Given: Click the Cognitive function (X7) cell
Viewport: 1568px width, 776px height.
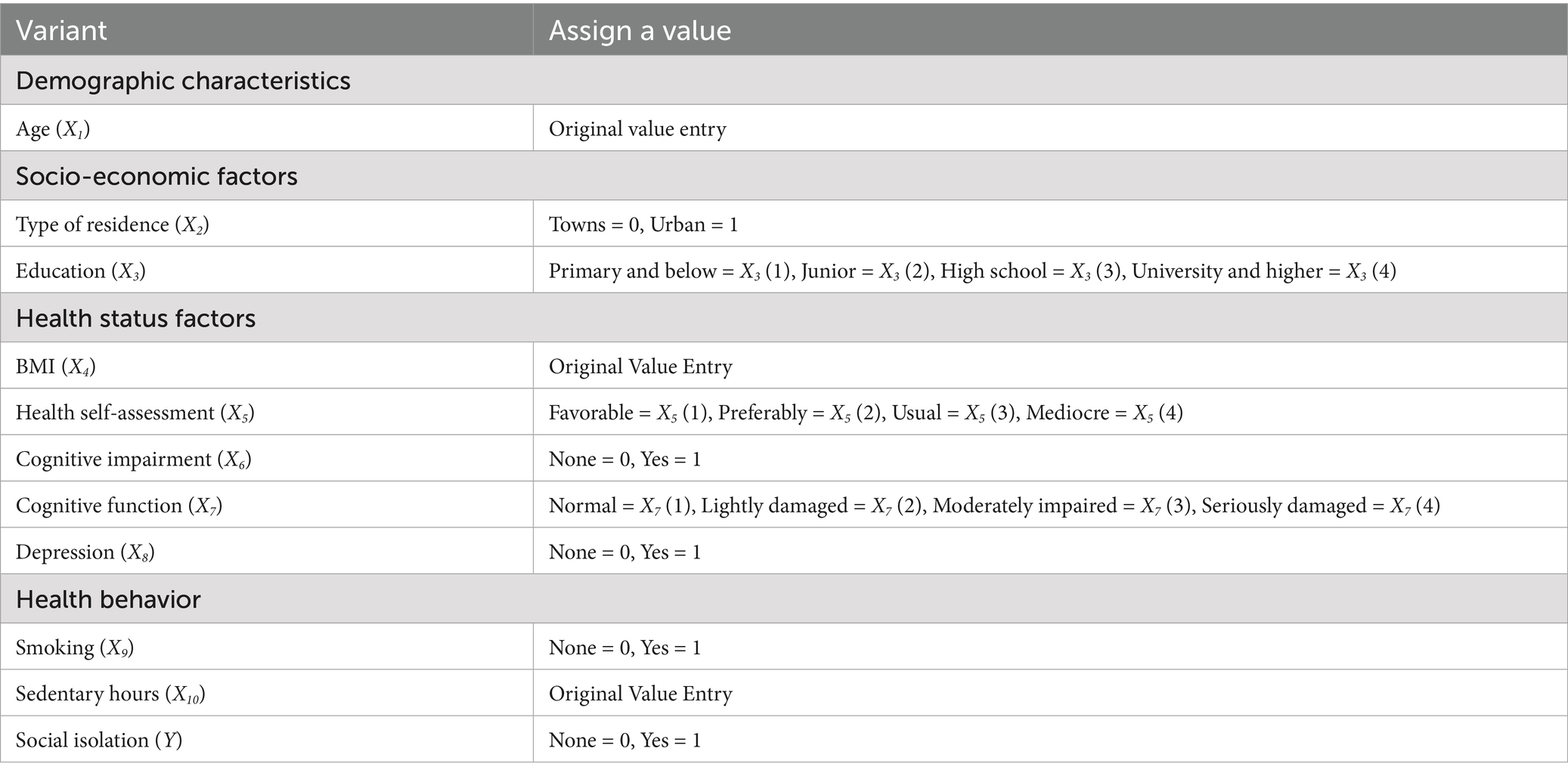Looking at the screenshot, I should coord(267,505).
